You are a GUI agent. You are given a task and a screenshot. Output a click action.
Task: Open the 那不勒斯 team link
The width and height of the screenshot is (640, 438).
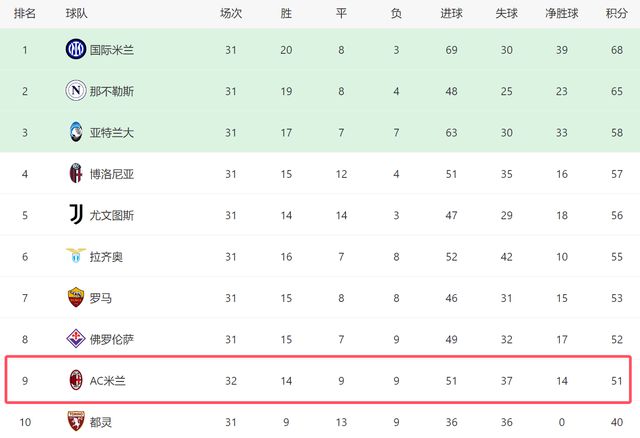click(111, 91)
